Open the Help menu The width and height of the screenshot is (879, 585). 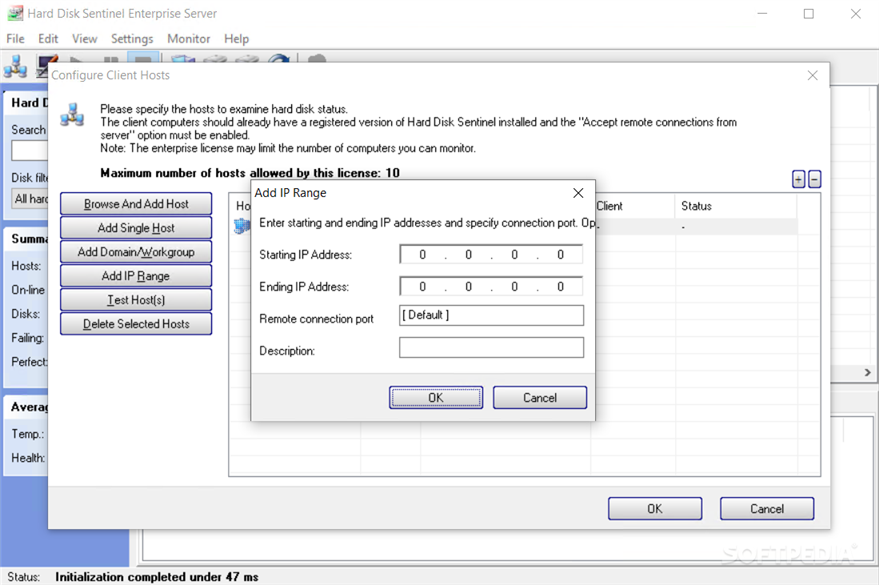tap(237, 39)
